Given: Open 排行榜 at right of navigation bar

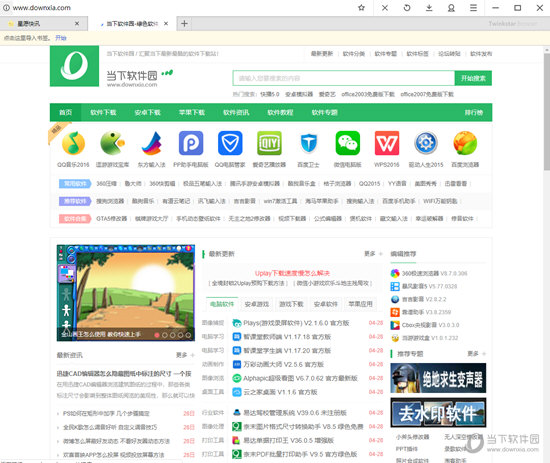Looking at the screenshot, I should point(474,112).
